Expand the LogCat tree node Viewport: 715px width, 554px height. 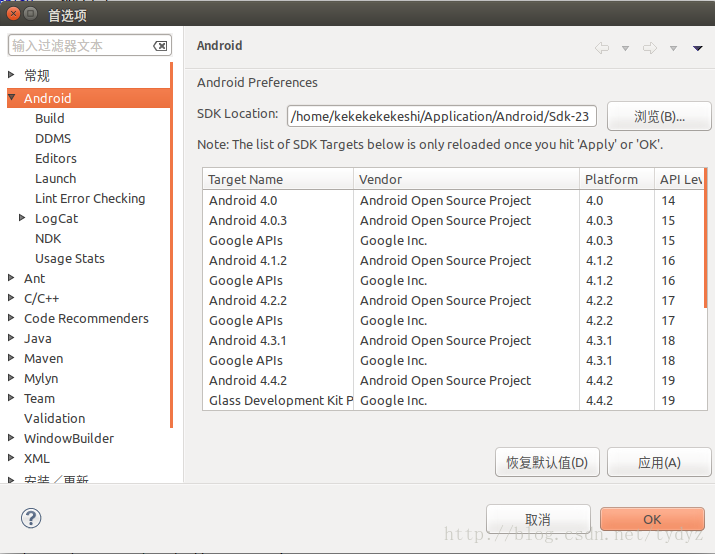click(x=22, y=218)
